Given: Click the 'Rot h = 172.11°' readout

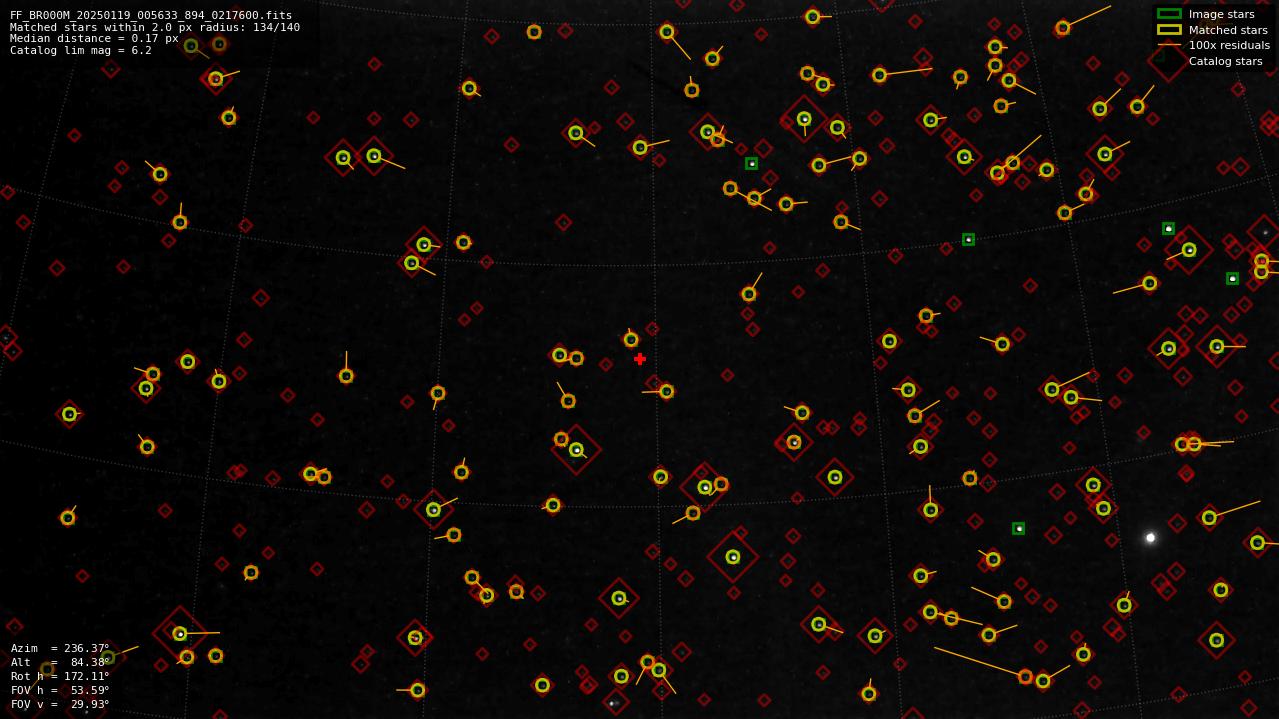Looking at the screenshot, I should click(x=60, y=676).
